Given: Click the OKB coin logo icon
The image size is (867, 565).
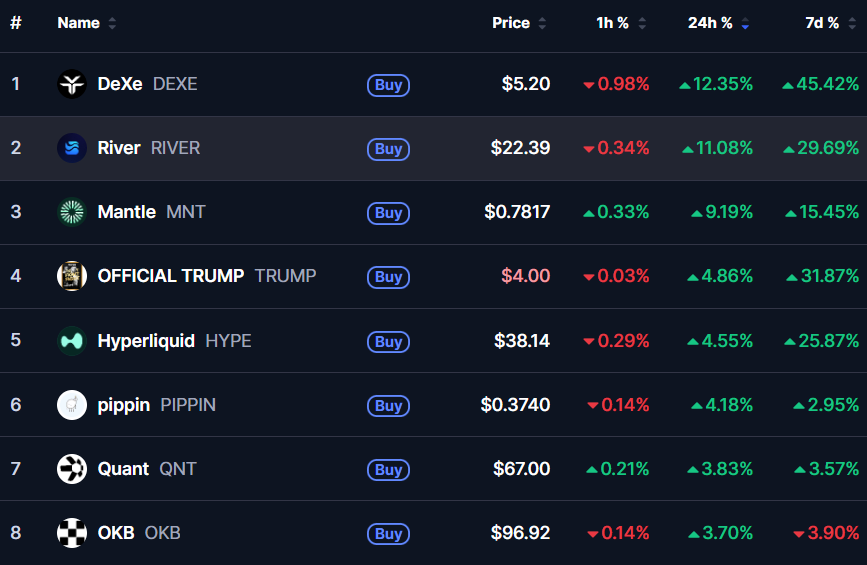Looking at the screenshot, I should (x=72, y=533).
